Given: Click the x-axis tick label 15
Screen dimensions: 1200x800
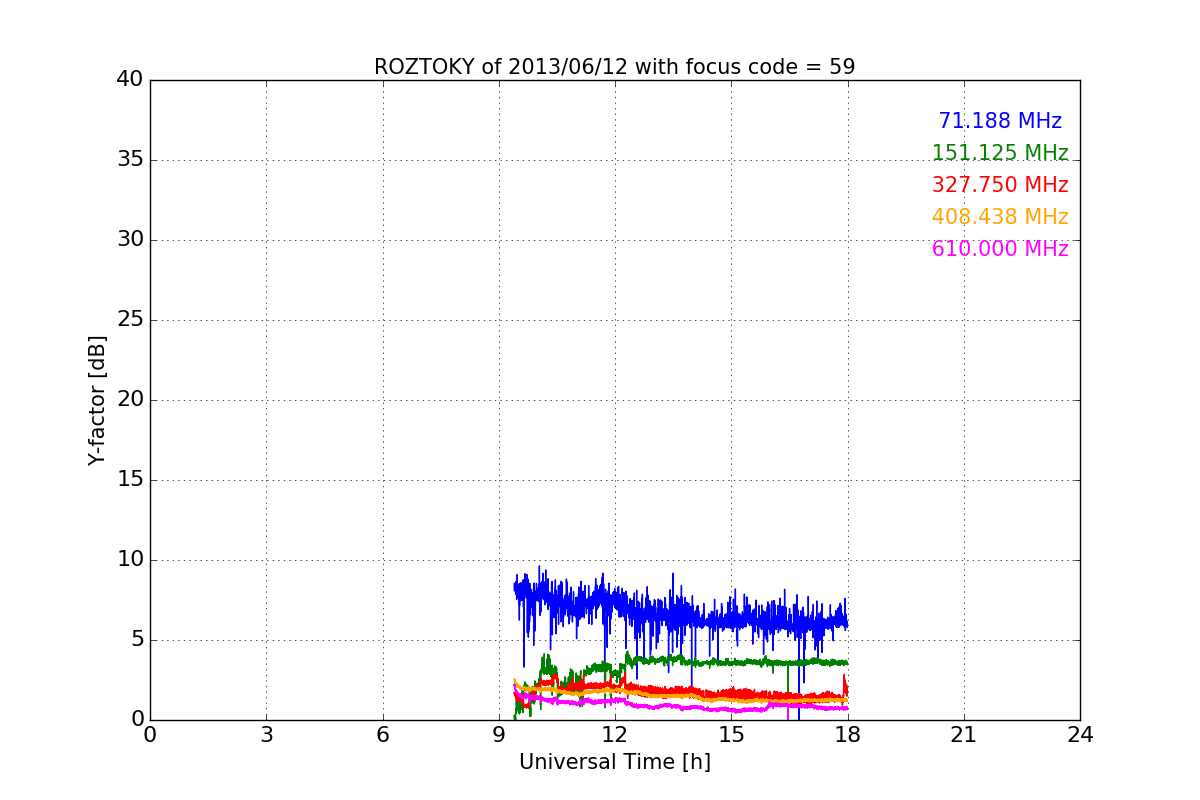Looking at the screenshot, I should pos(731,735).
